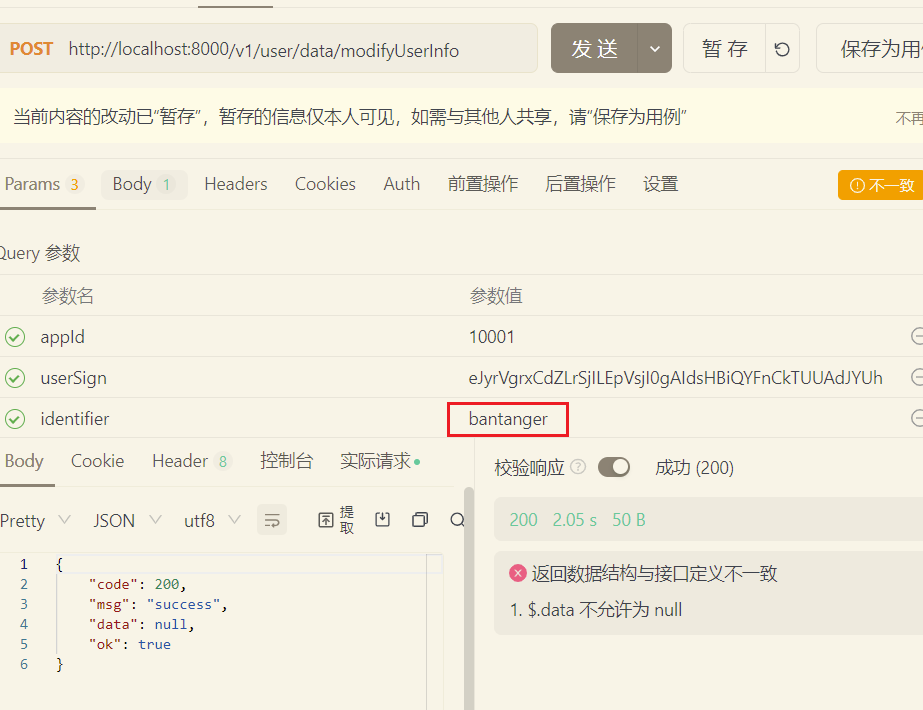Click the identifier value field bantanger
This screenshot has height=710, width=923.
coord(508,419)
